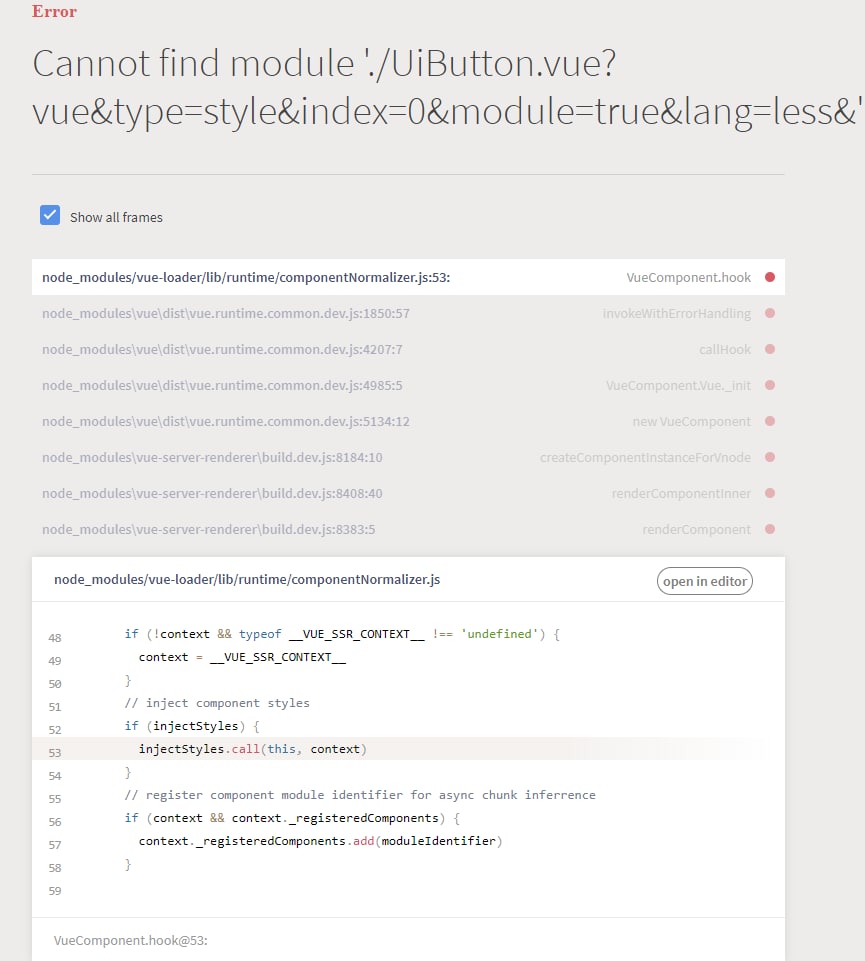Click the 'Show all frames' label
Screen dimensions: 865x961
pyautogui.click(x=116, y=218)
